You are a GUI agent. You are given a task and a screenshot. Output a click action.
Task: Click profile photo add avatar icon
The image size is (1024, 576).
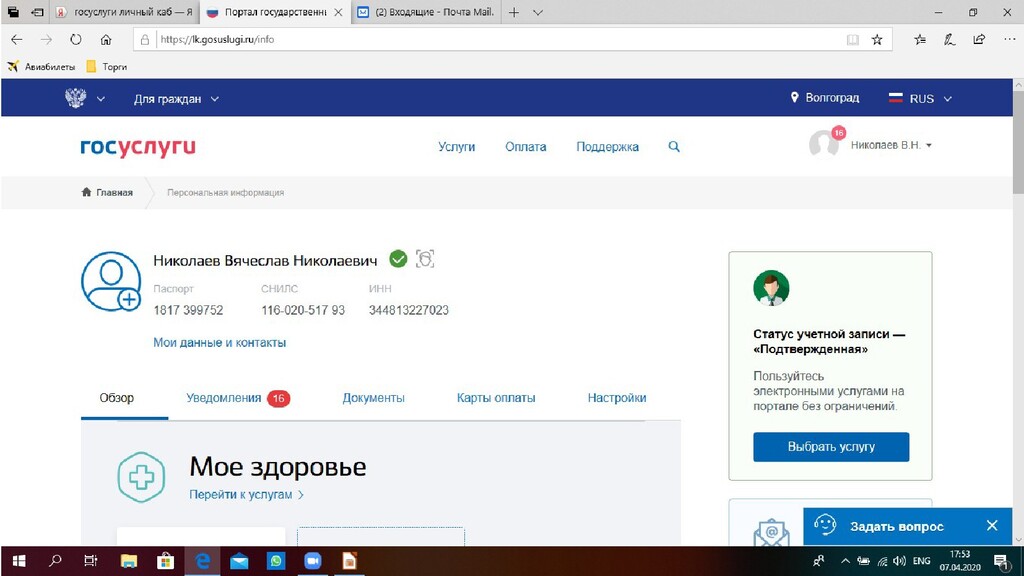click(111, 281)
